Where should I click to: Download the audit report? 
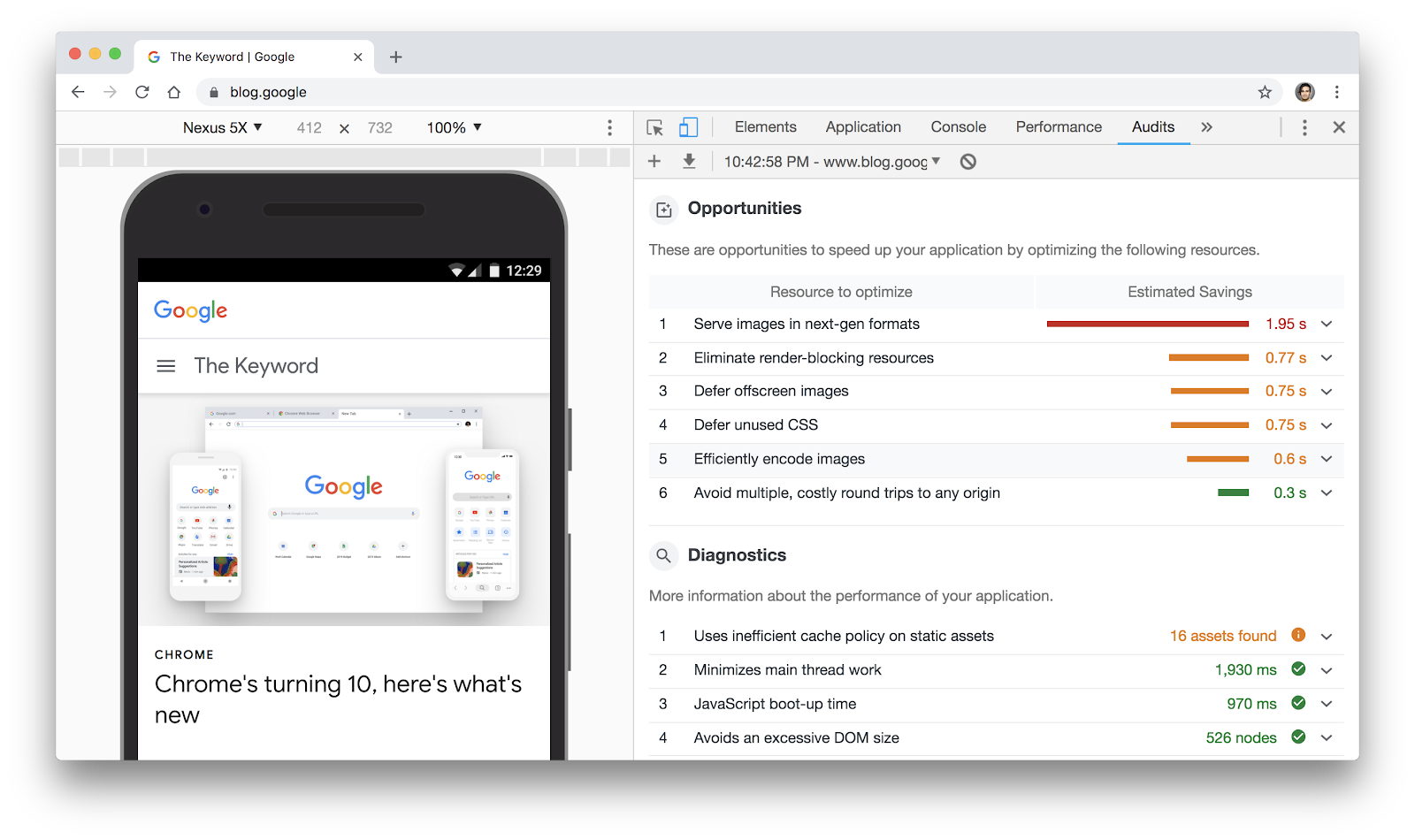pyautogui.click(x=689, y=161)
